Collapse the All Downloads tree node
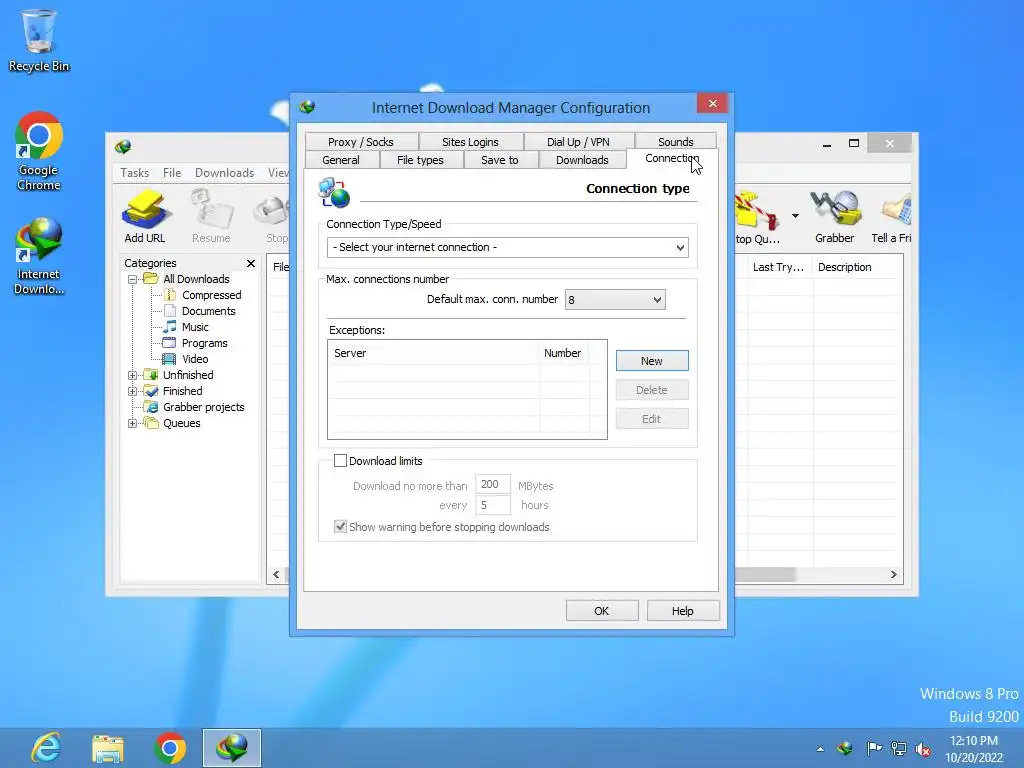 [x=133, y=280]
